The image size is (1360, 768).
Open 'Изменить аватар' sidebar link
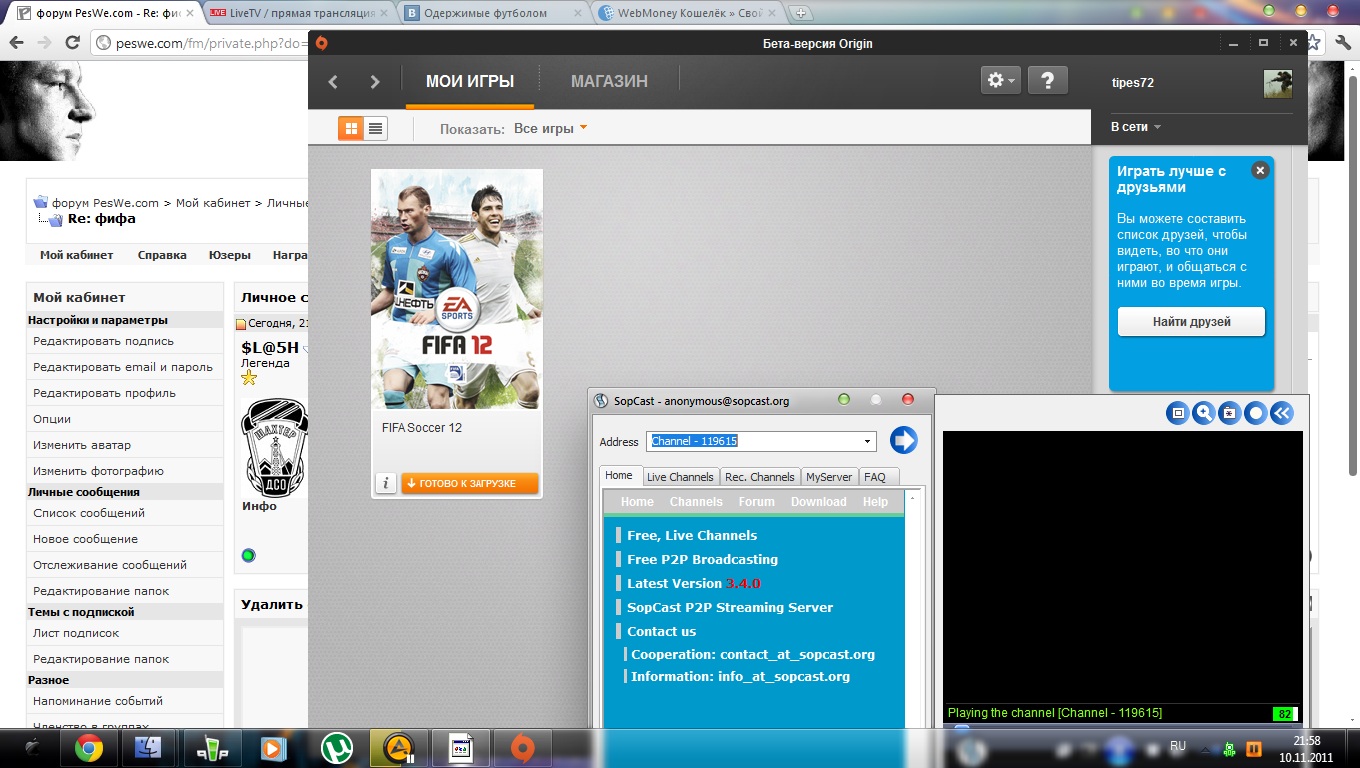[x=82, y=445]
